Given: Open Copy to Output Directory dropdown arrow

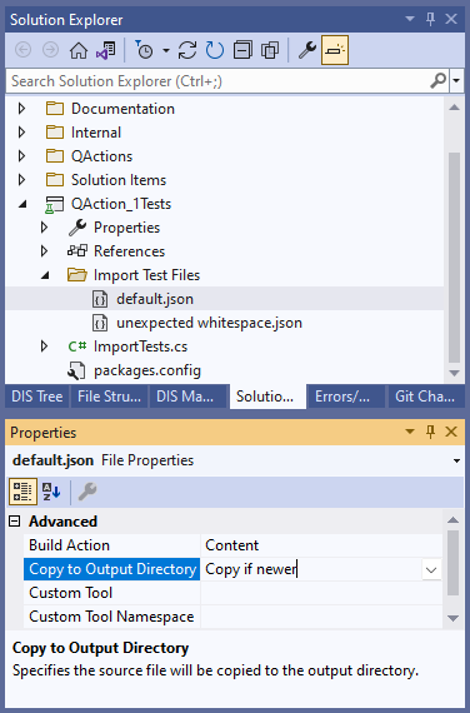Looking at the screenshot, I should click(x=431, y=569).
